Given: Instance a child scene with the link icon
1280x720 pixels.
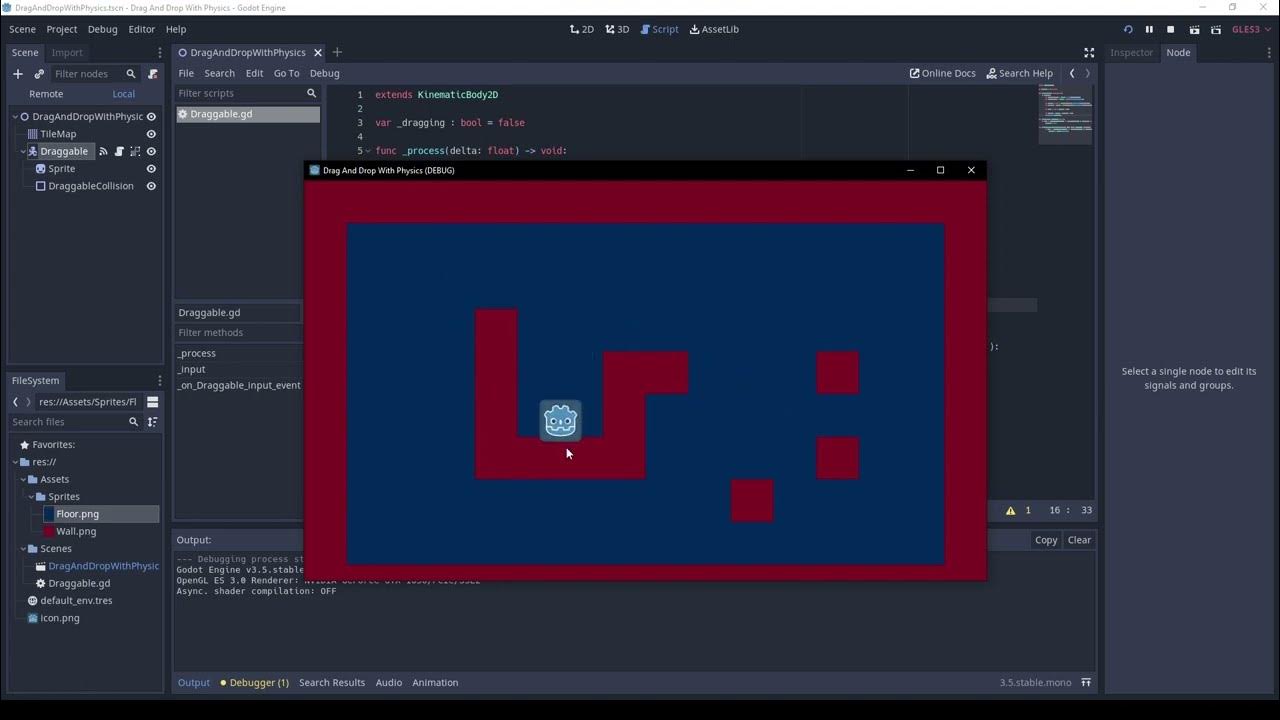Looking at the screenshot, I should pos(39,74).
